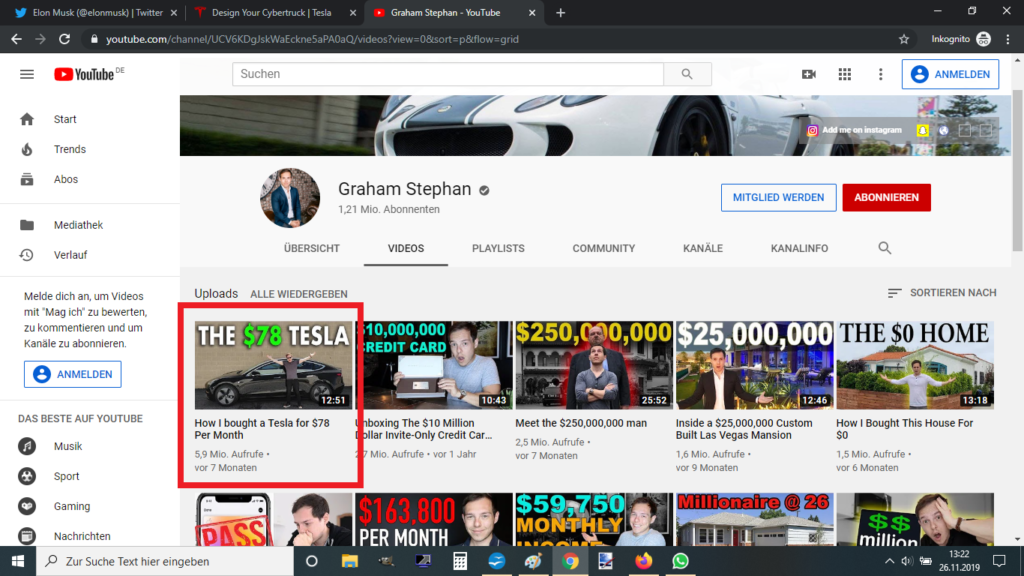Open Snapchat link icon on banner
The height and width of the screenshot is (576, 1024).
click(x=922, y=131)
